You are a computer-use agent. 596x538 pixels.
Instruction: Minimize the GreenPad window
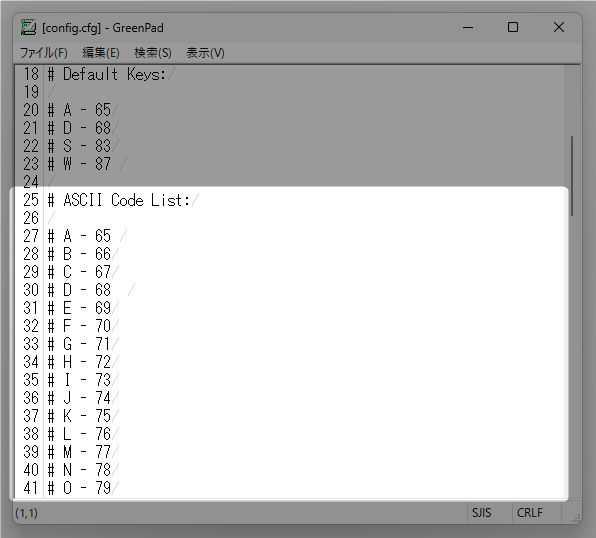coord(468,27)
